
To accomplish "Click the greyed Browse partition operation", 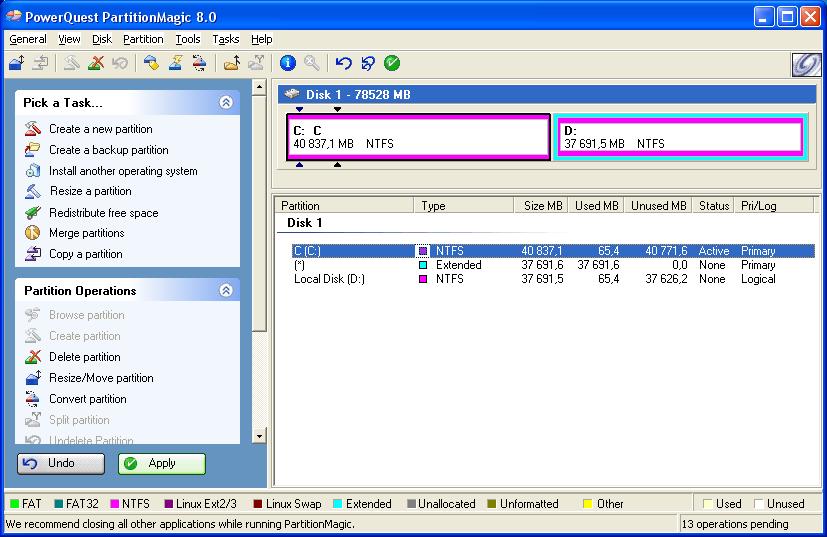I will click(86, 315).
